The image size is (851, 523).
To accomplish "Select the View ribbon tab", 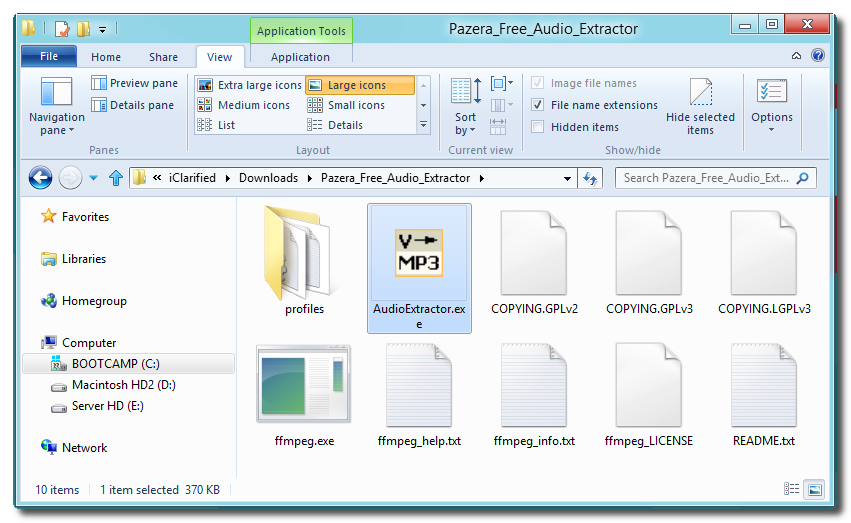I will pos(219,57).
